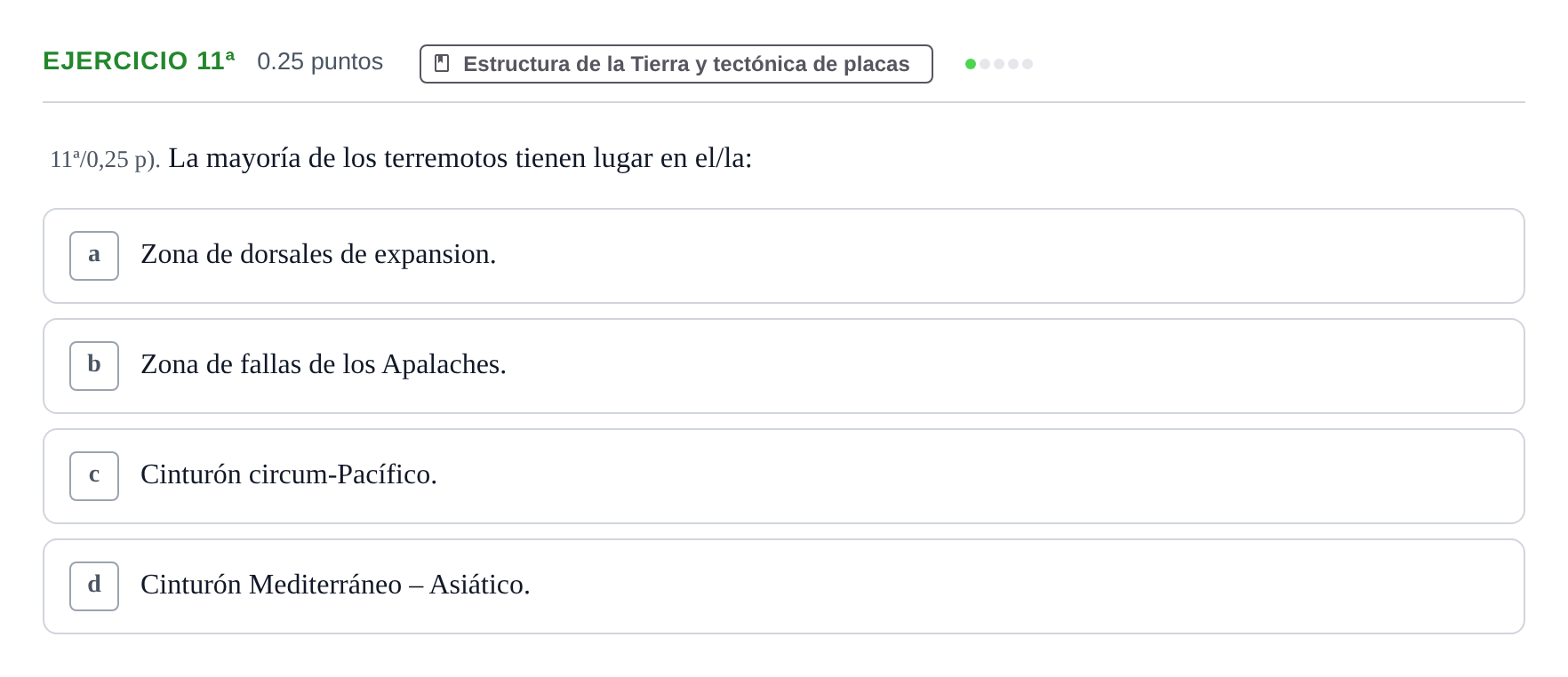Select answer letter box c
The height and width of the screenshot is (677, 1568).
click(x=94, y=476)
